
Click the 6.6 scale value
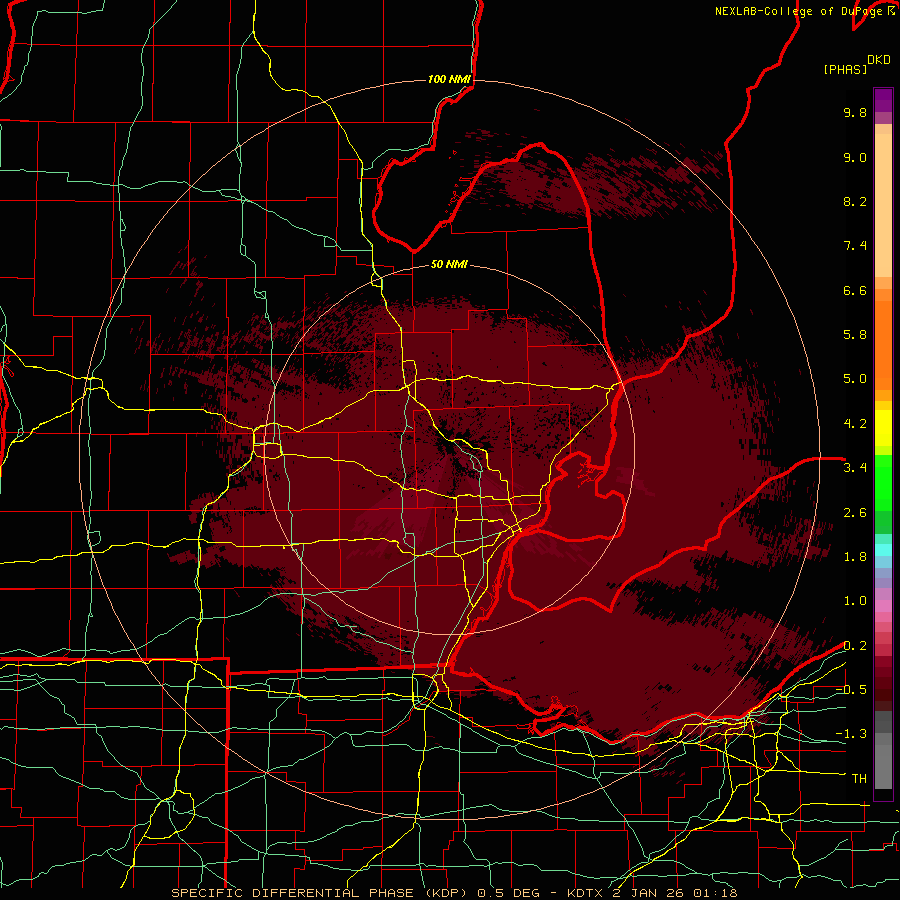click(855, 290)
